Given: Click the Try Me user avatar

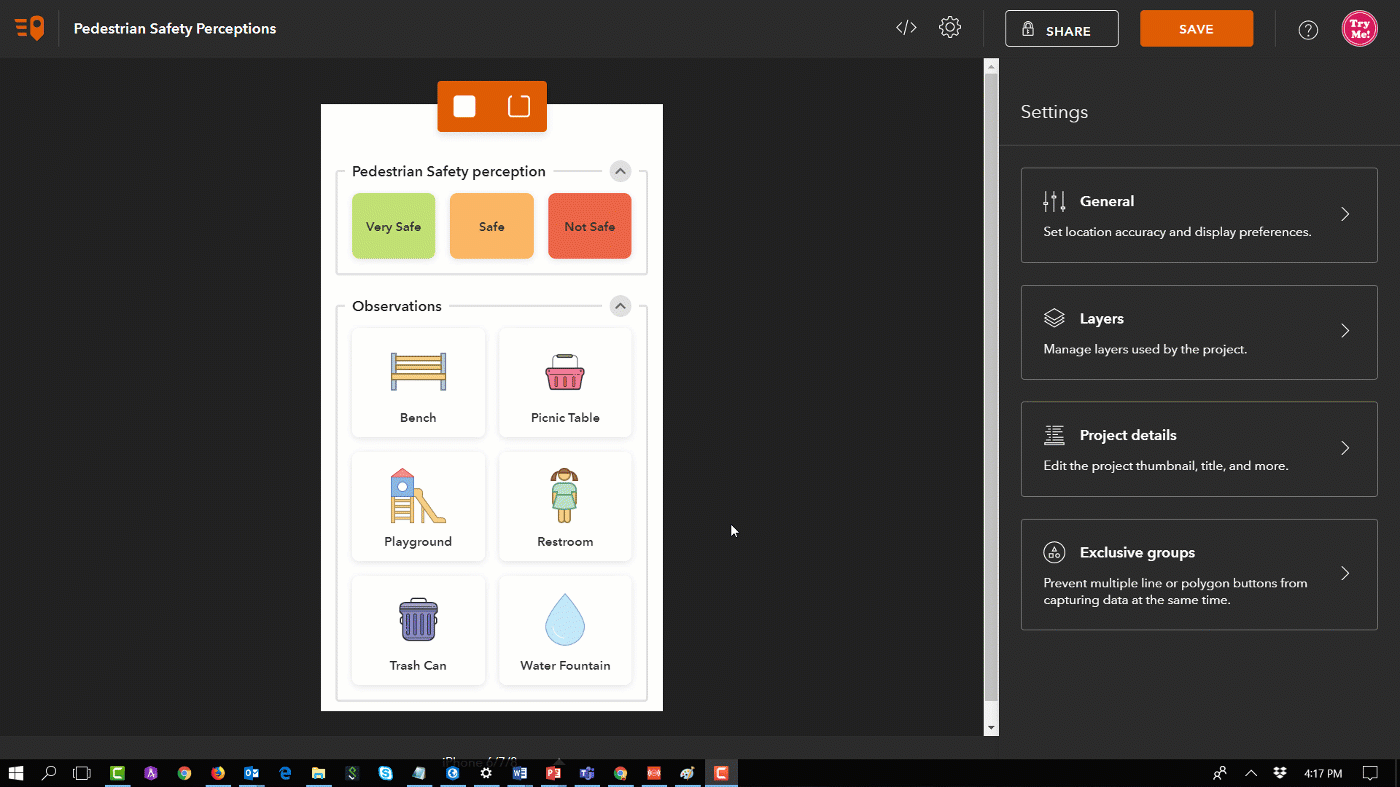Looking at the screenshot, I should [1360, 28].
